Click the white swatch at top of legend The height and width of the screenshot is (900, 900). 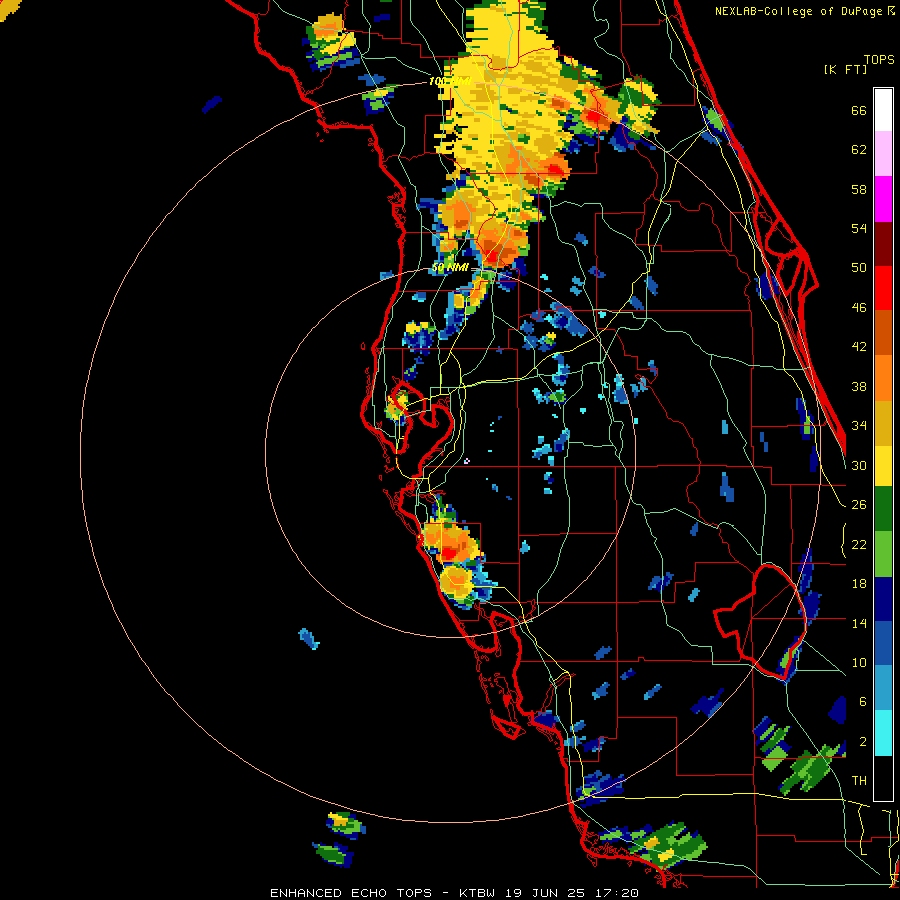pyautogui.click(x=883, y=110)
